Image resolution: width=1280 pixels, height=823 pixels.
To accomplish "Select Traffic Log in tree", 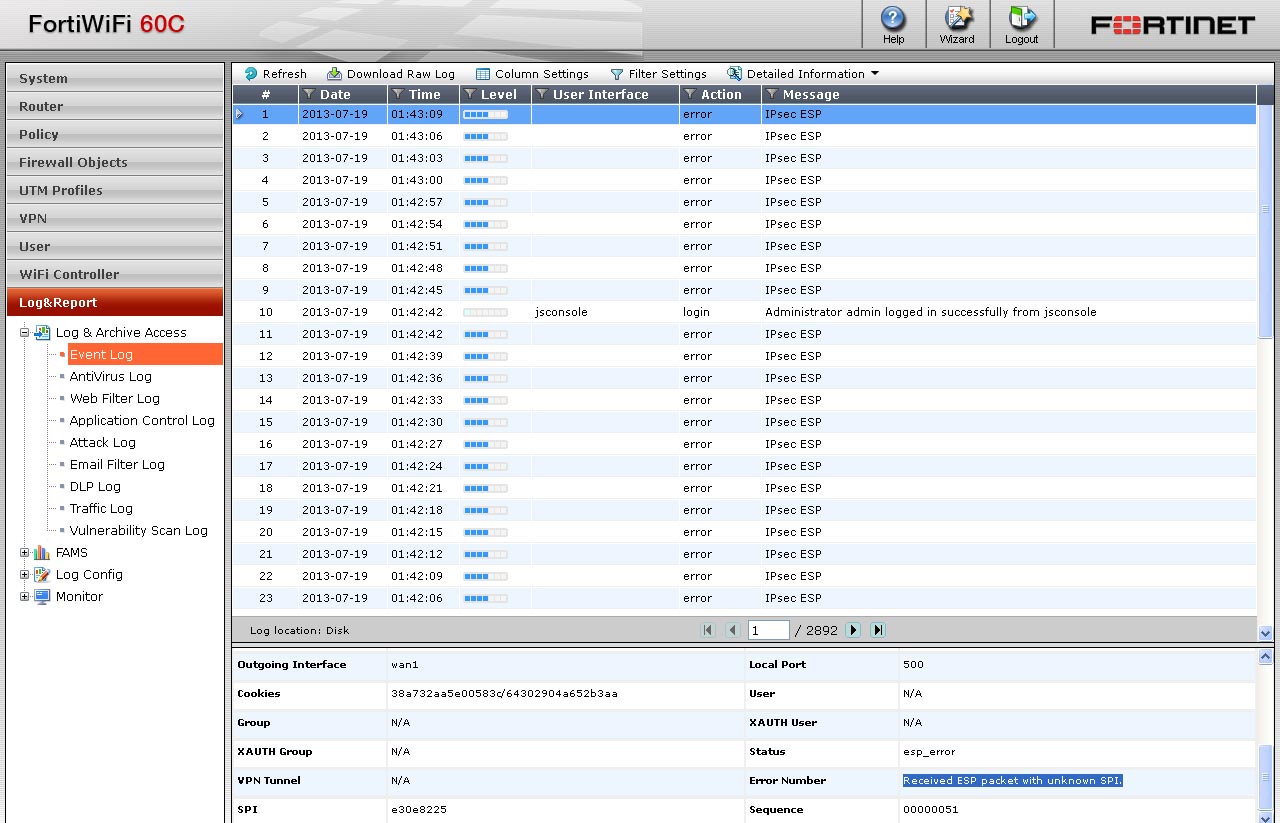I will coord(101,509).
